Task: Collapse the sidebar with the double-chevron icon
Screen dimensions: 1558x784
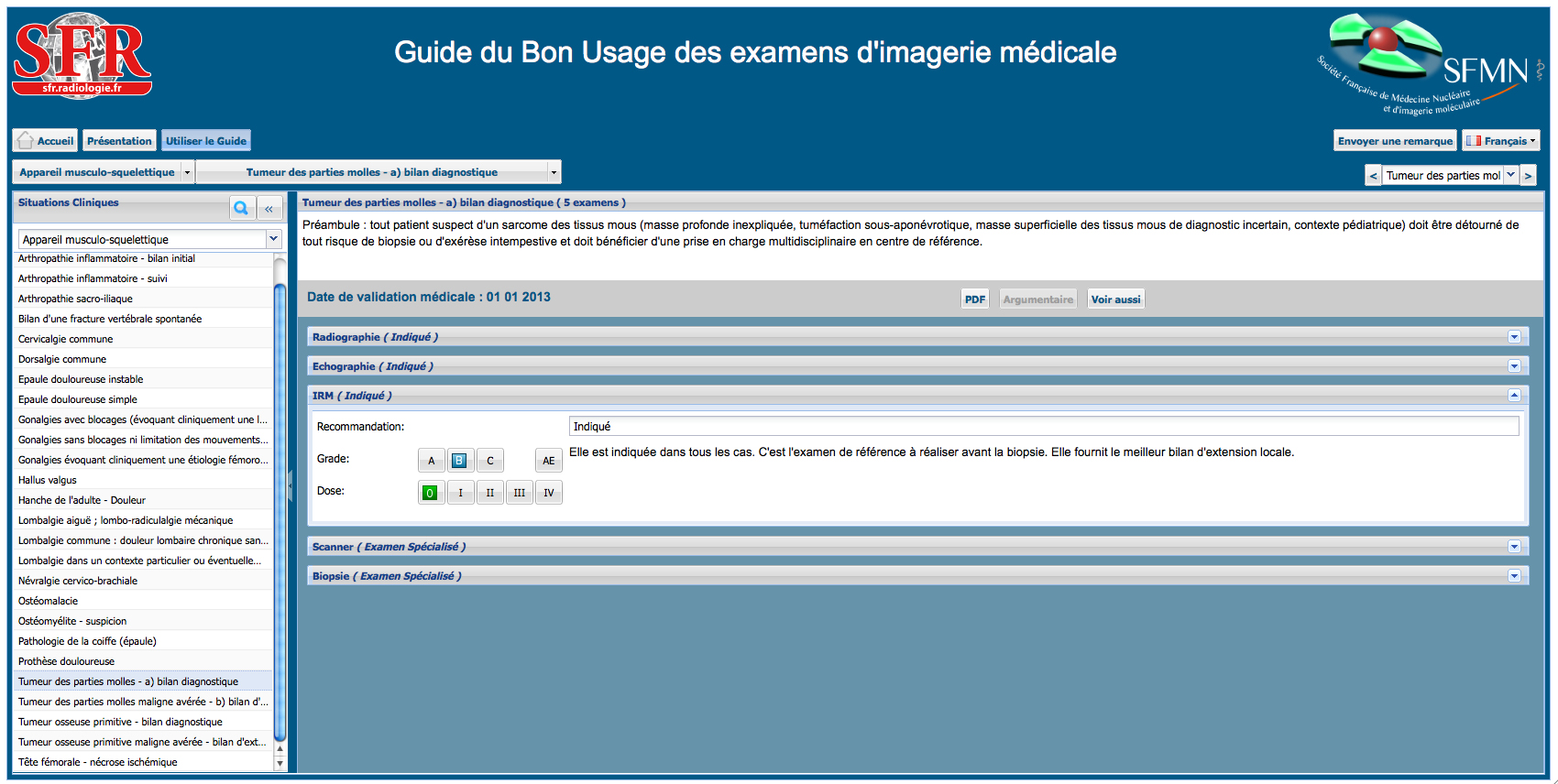Action: (269, 209)
